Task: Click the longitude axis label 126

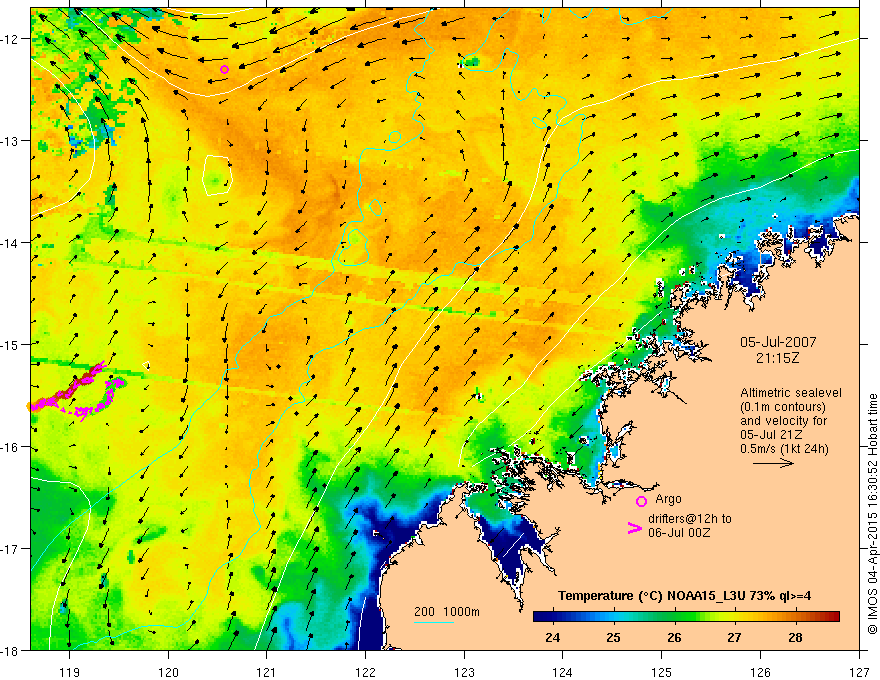Action: 760,672
